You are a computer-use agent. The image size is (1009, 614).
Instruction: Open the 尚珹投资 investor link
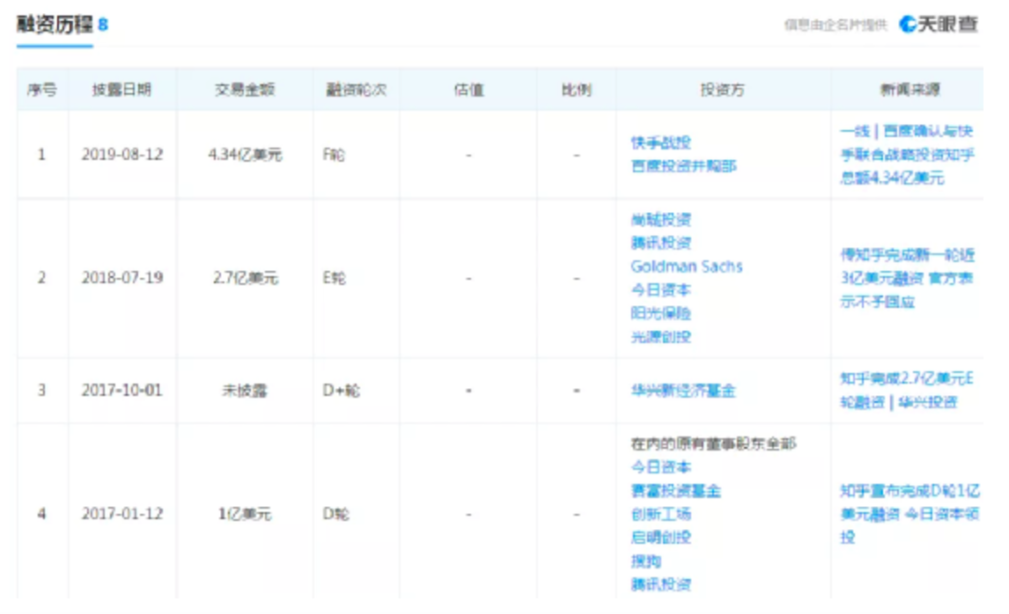click(660, 219)
